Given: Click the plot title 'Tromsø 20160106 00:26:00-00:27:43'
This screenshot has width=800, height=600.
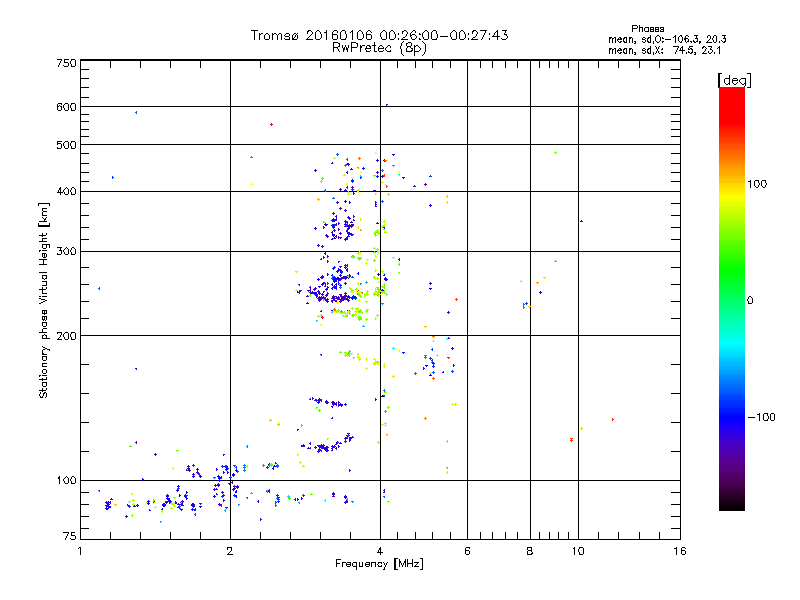Looking at the screenshot, I should 379,35.
